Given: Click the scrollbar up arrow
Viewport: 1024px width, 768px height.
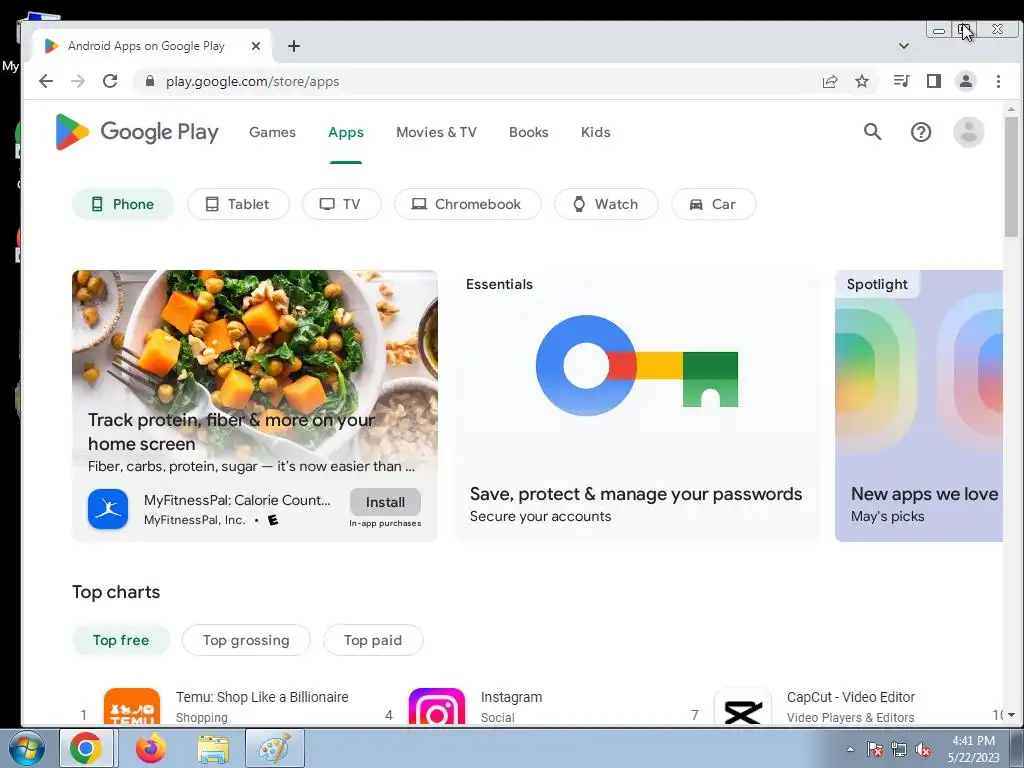Looking at the screenshot, I should [x=1011, y=109].
